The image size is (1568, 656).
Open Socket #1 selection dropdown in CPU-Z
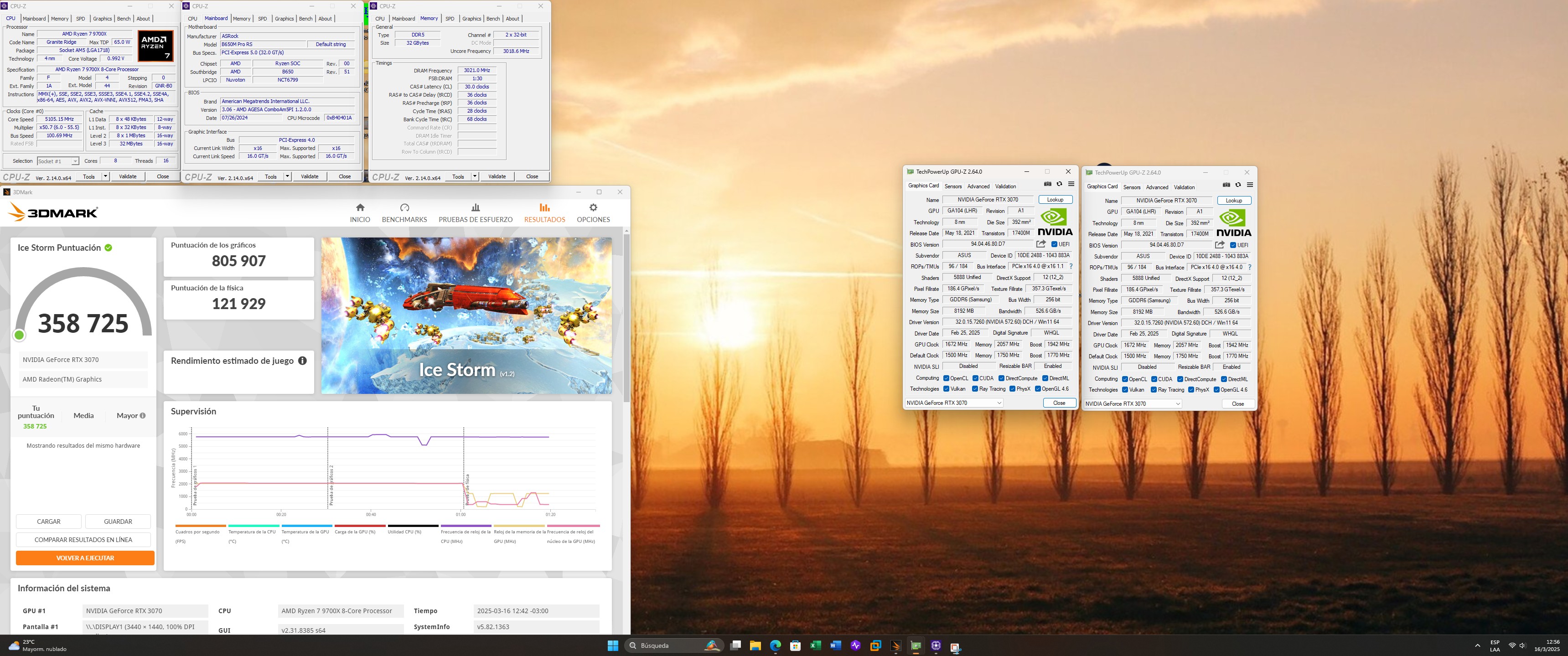click(x=58, y=161)
